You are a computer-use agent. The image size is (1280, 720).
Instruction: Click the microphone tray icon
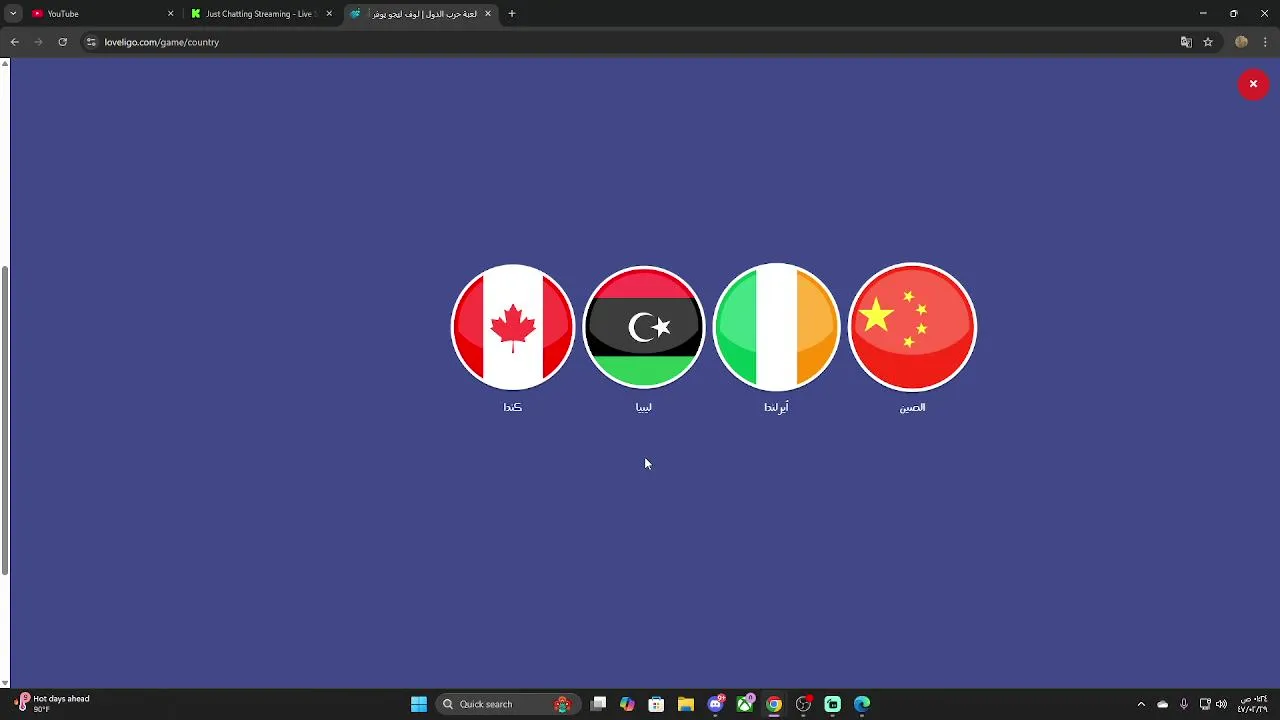[1184, 704]
